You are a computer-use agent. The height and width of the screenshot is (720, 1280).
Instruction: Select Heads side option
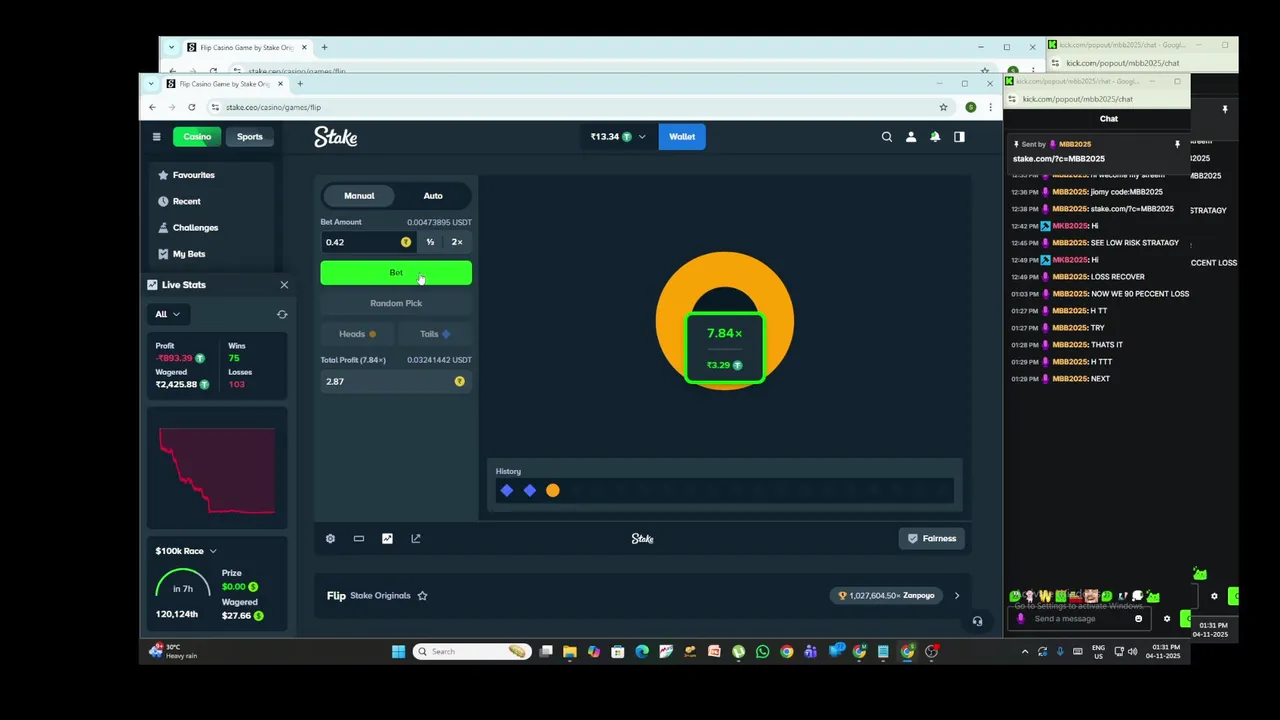(x=357, y=334)
